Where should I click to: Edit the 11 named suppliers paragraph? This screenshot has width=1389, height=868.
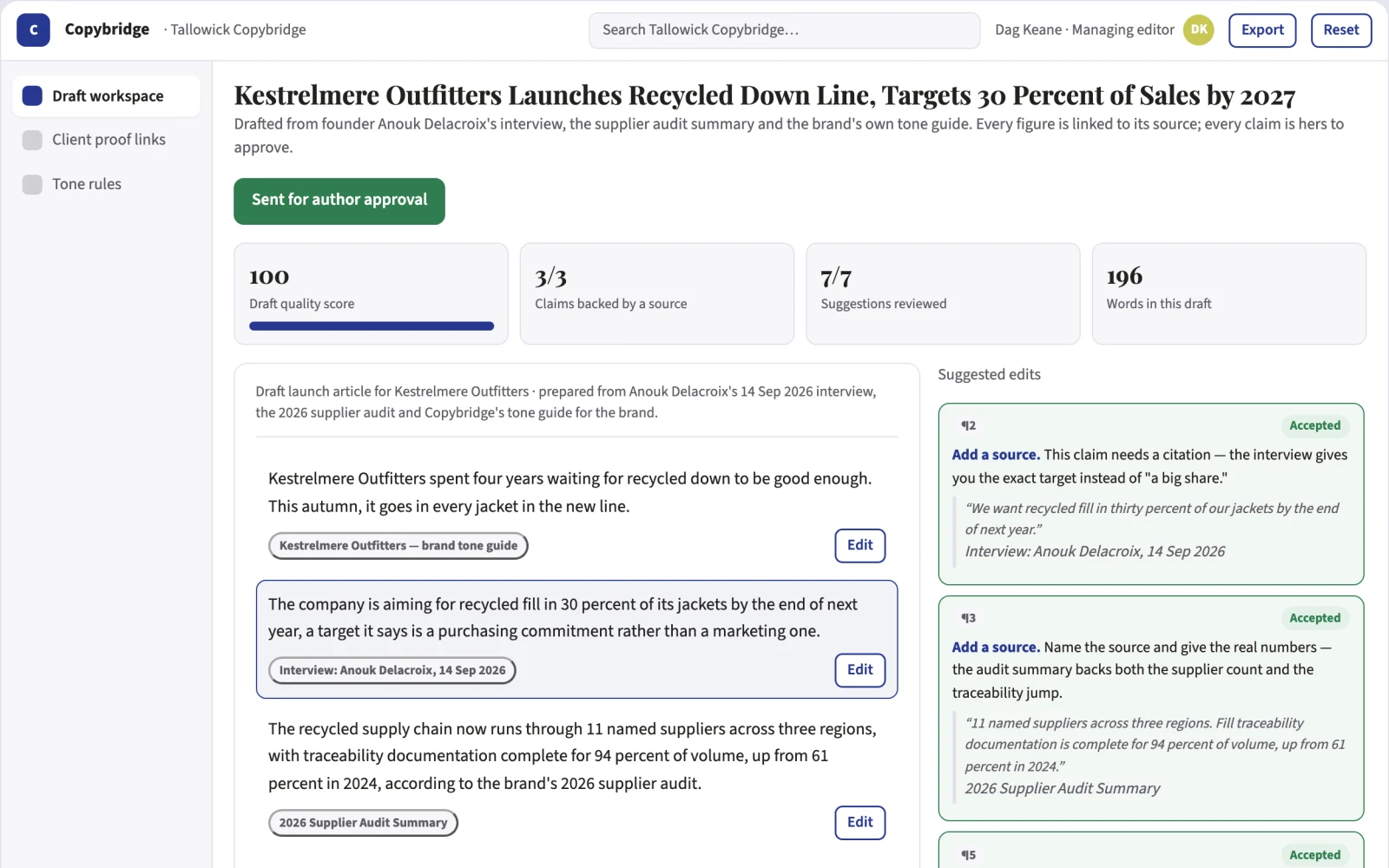click(x=860, y=823)
